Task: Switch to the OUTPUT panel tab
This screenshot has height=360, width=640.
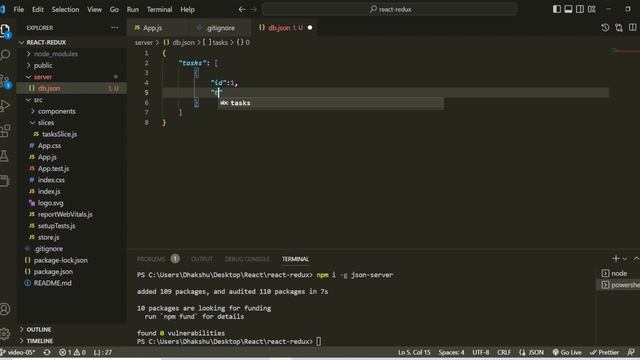Action: coord(202,259)
